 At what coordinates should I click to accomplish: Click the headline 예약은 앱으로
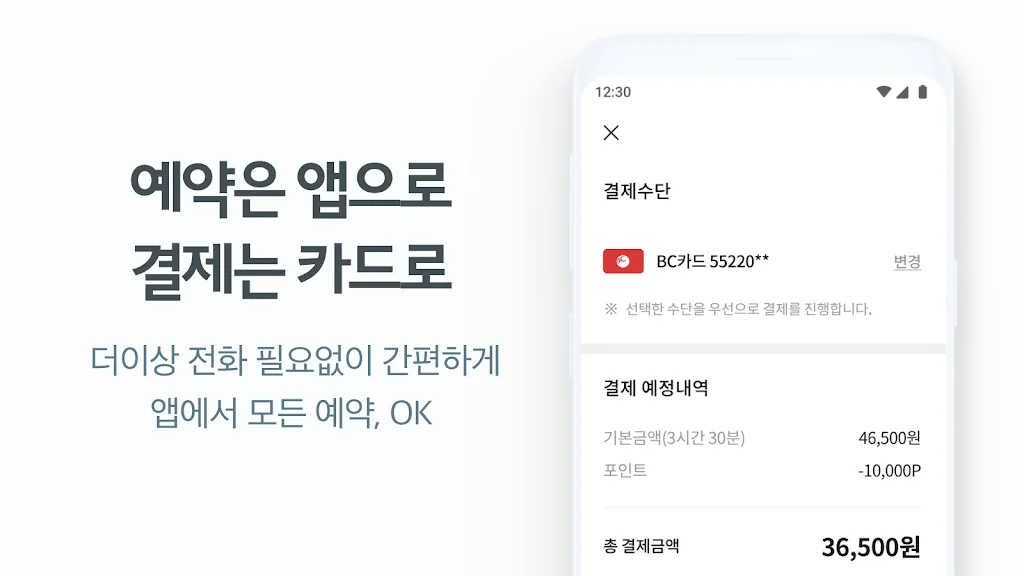[291, 189]
